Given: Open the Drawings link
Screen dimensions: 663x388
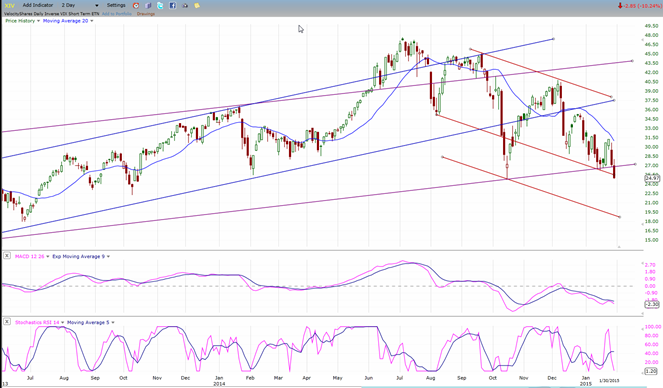Looking at the screenshot, I should tap(146, 14).
